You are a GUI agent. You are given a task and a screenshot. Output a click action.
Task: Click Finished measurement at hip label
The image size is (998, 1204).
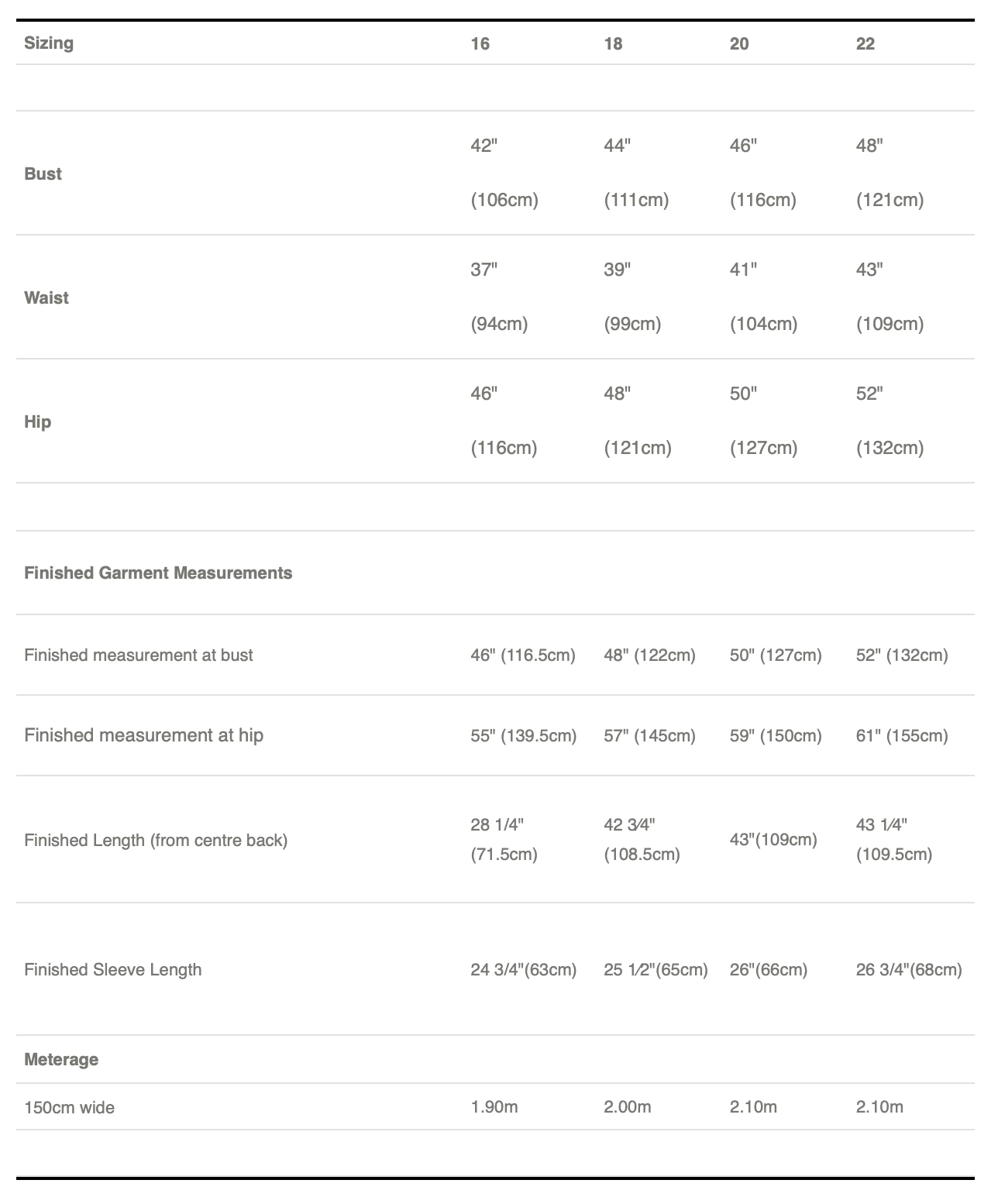point(143,735)
